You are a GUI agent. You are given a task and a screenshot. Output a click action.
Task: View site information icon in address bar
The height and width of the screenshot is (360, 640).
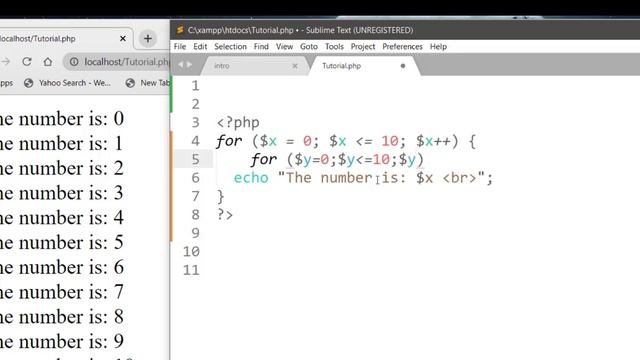click(x=74, y=62)
